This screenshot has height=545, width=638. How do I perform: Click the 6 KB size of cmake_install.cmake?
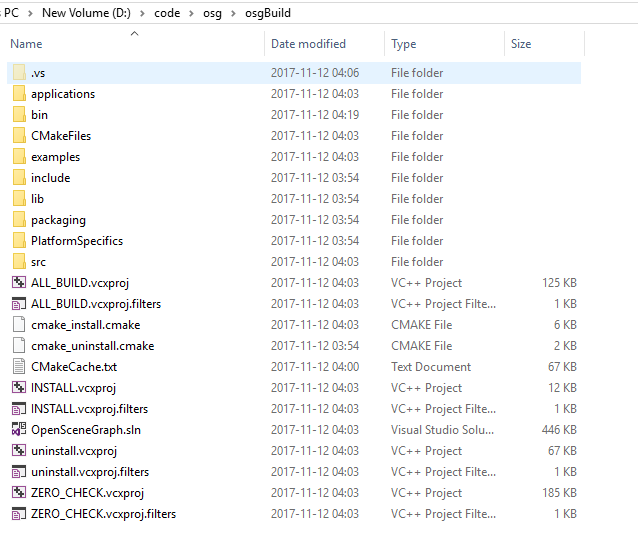coord(565,325)
